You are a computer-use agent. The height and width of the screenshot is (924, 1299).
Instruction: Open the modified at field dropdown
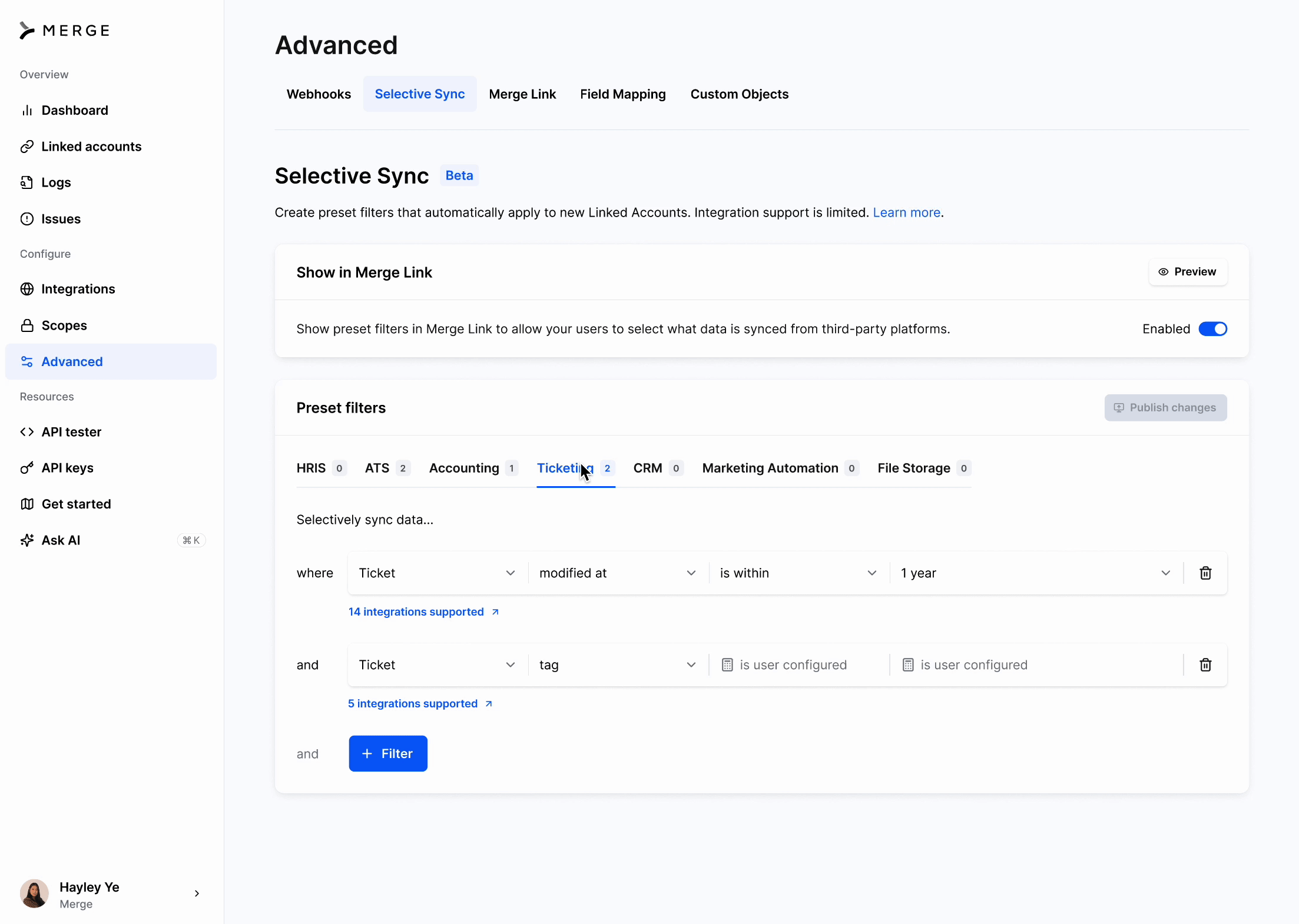(x=618, y=573)
